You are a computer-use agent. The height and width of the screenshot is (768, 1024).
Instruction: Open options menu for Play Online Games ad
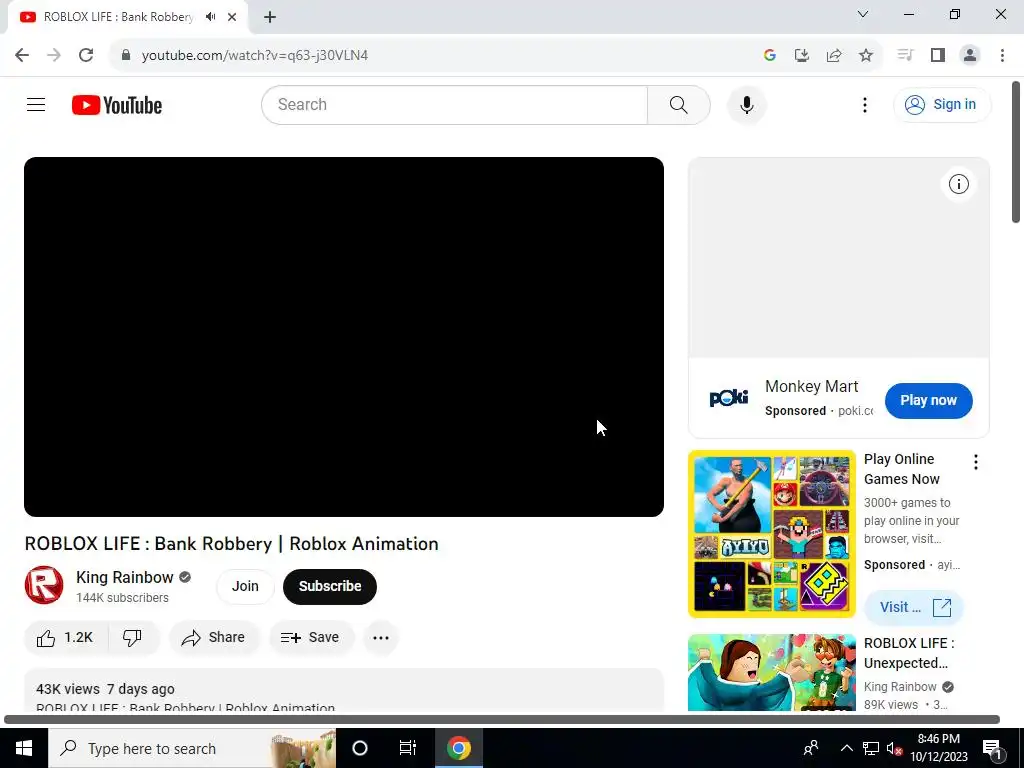point(976,462)
